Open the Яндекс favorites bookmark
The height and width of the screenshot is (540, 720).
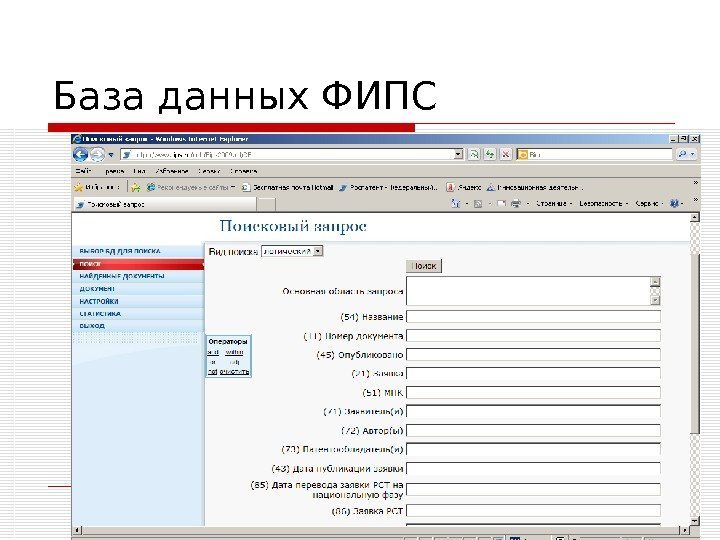pos(464,187)
